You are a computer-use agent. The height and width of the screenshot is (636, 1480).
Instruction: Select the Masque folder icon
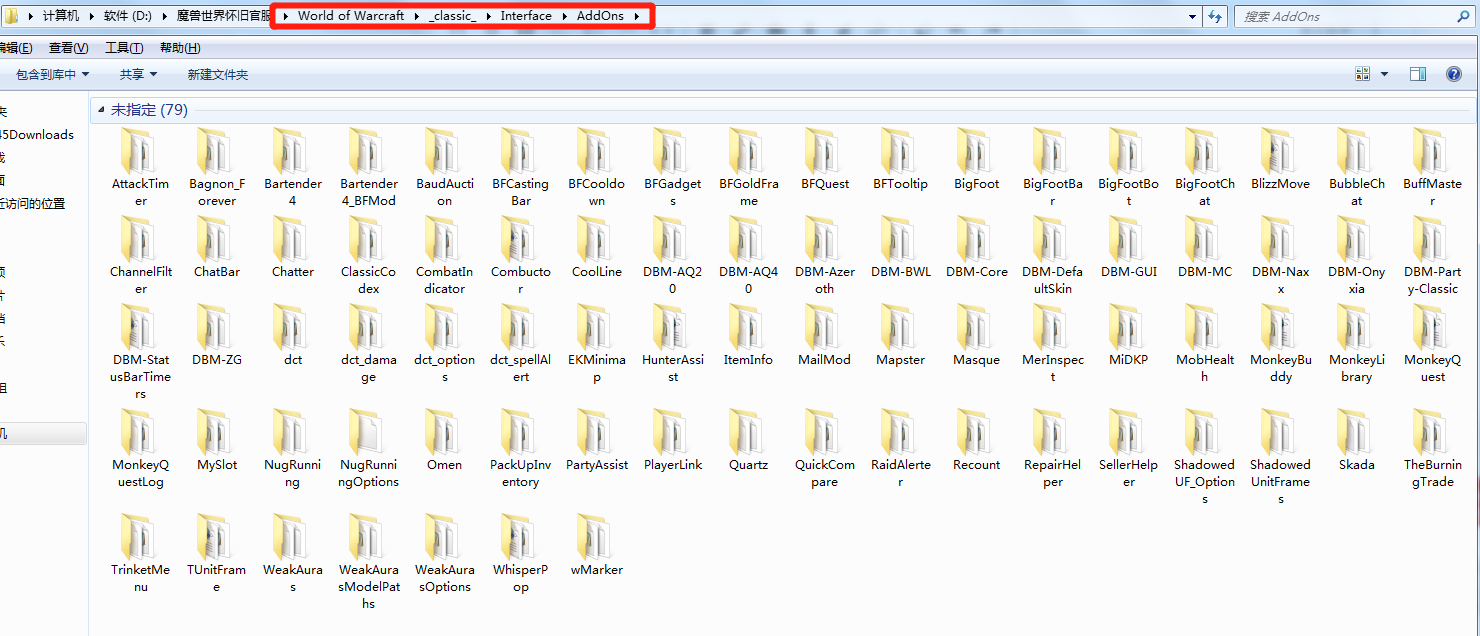[x=976, y=326]
